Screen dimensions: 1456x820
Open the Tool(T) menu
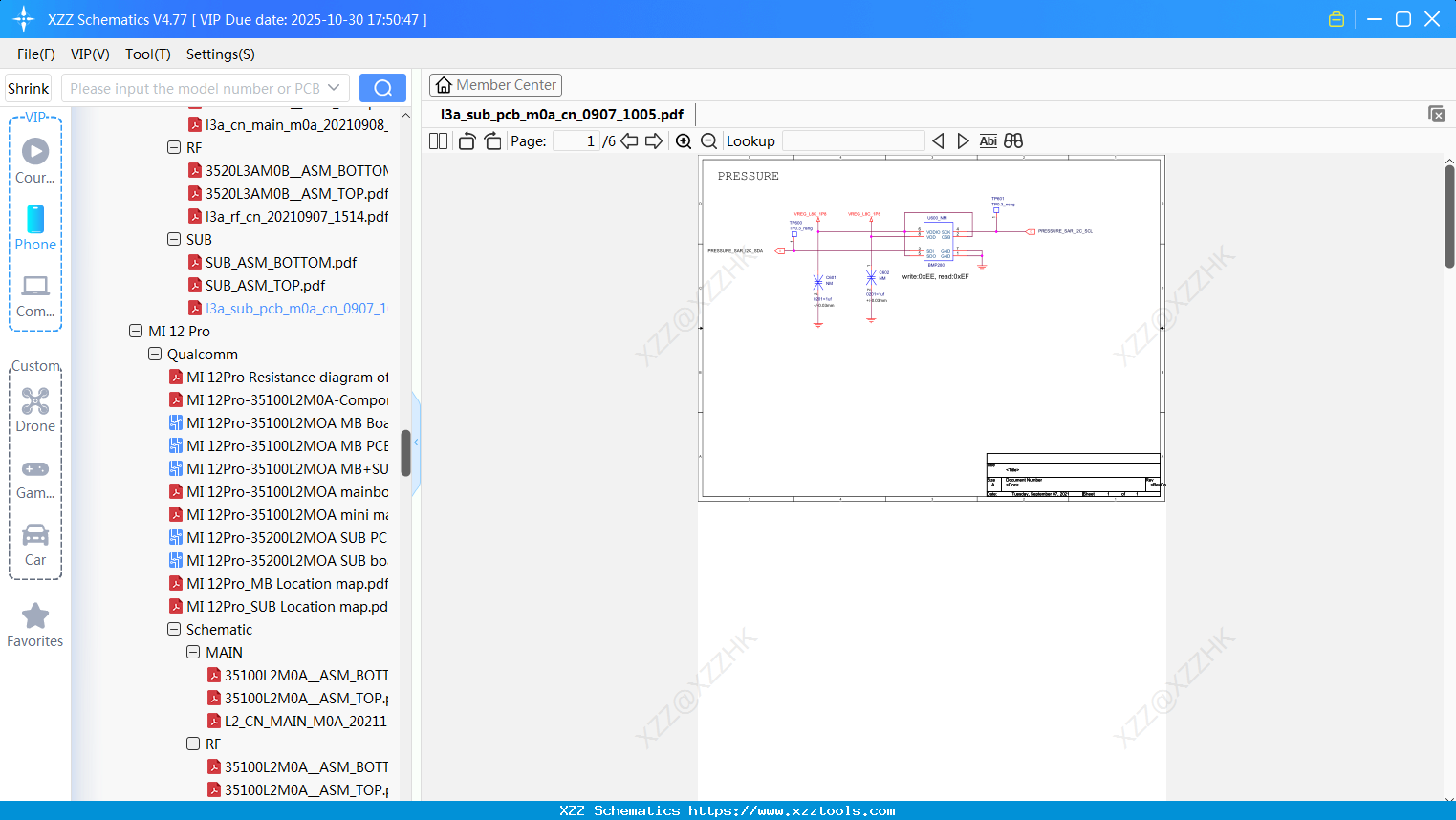pos(147,54)
